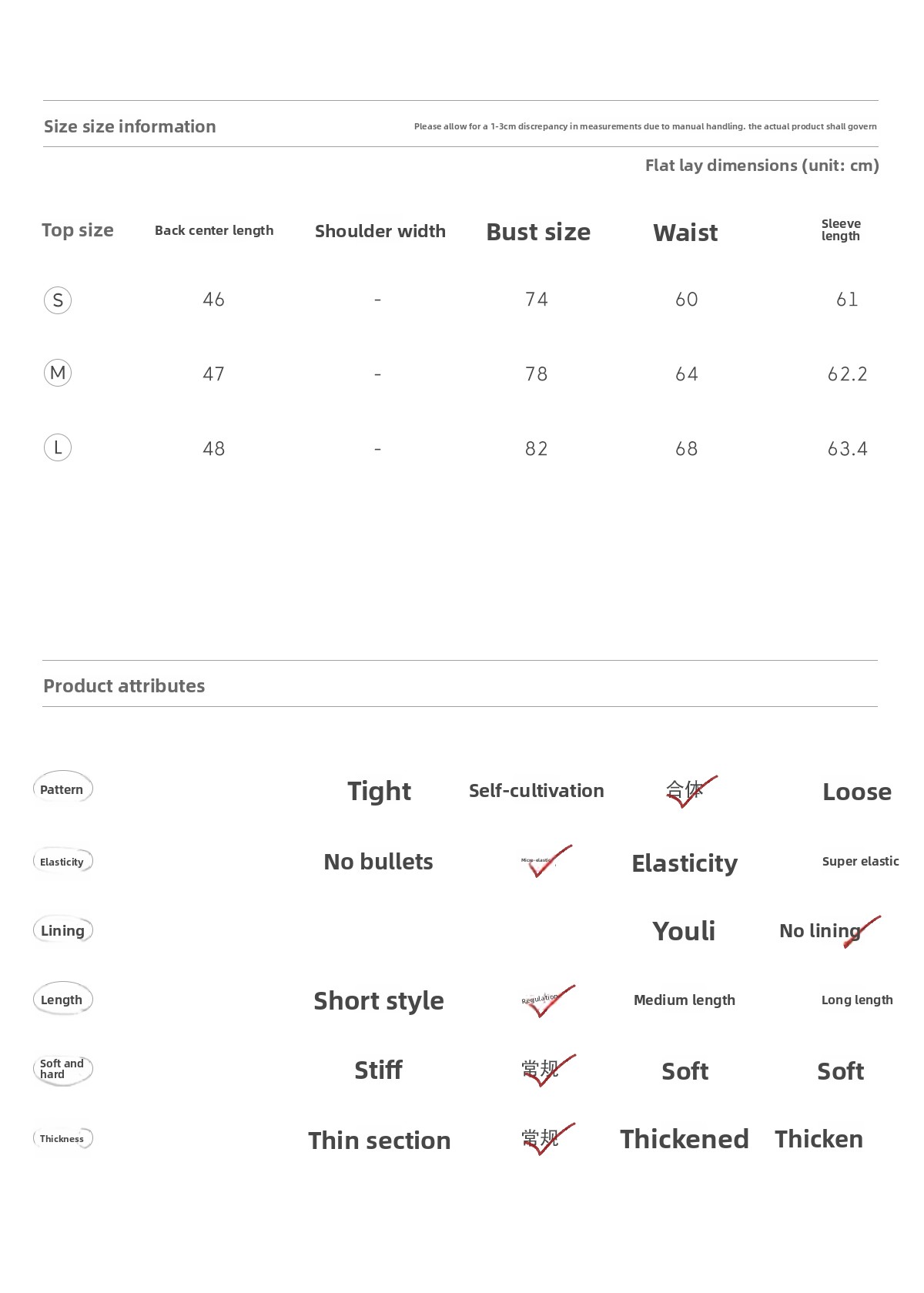Select the L size circle
Screen dimensions: 924x1293
[x=58, y=447]
